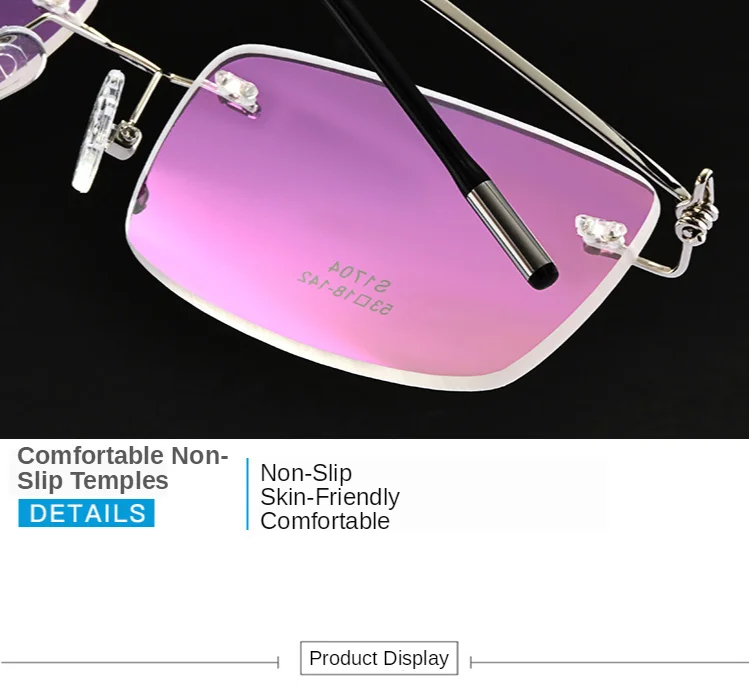The image size is (749, 694).
Task: Click the Non-Slip feature text
Action: [306, 473]
